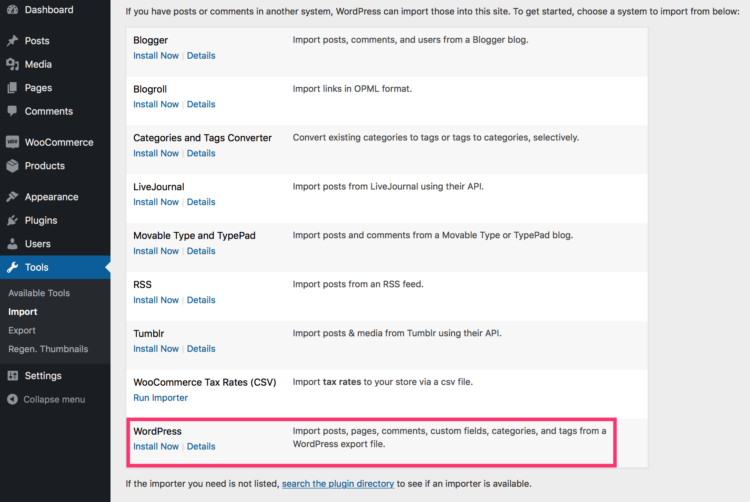Select the Export submenu item
The image size is (750, 502).
22,330
